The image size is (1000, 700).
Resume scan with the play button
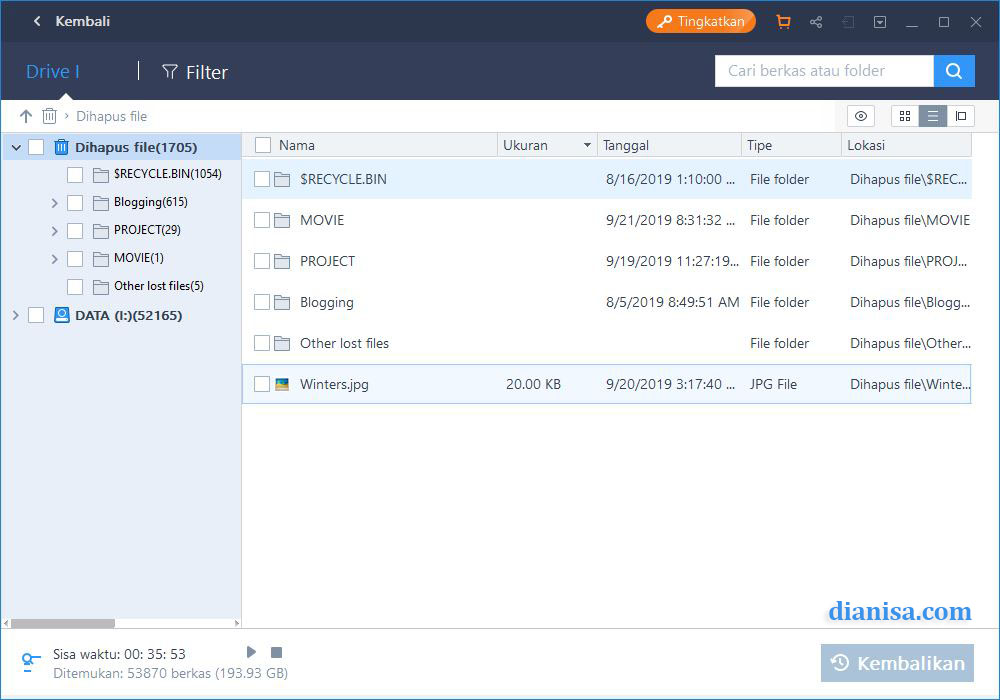coord(252,652)
